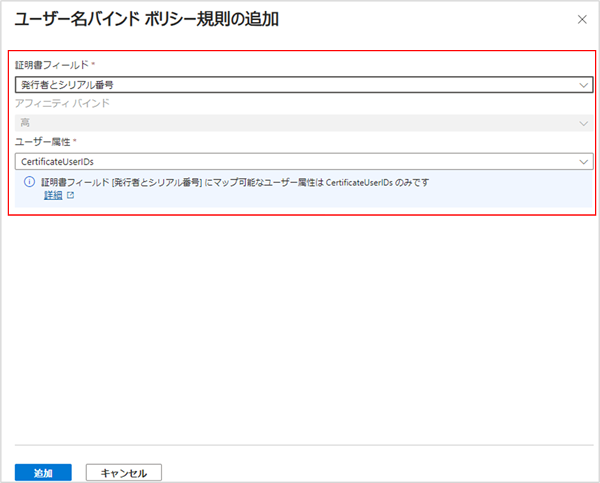600x483 pixels.
Task: Click the info message about CertificateUserIDs mapping
Action: tap(240, 183)
